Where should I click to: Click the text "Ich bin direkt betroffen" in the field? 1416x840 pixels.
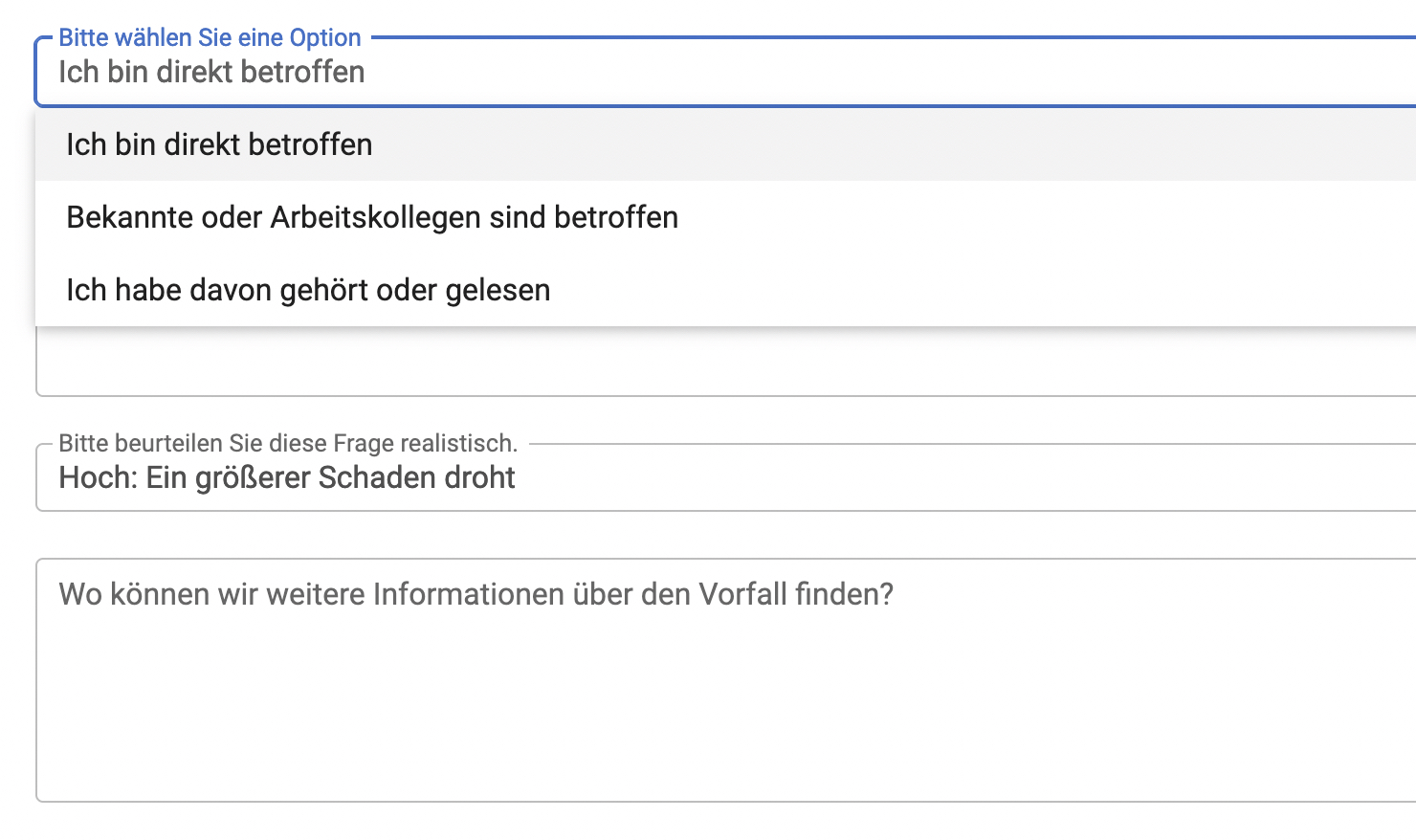tap(211, 72)
